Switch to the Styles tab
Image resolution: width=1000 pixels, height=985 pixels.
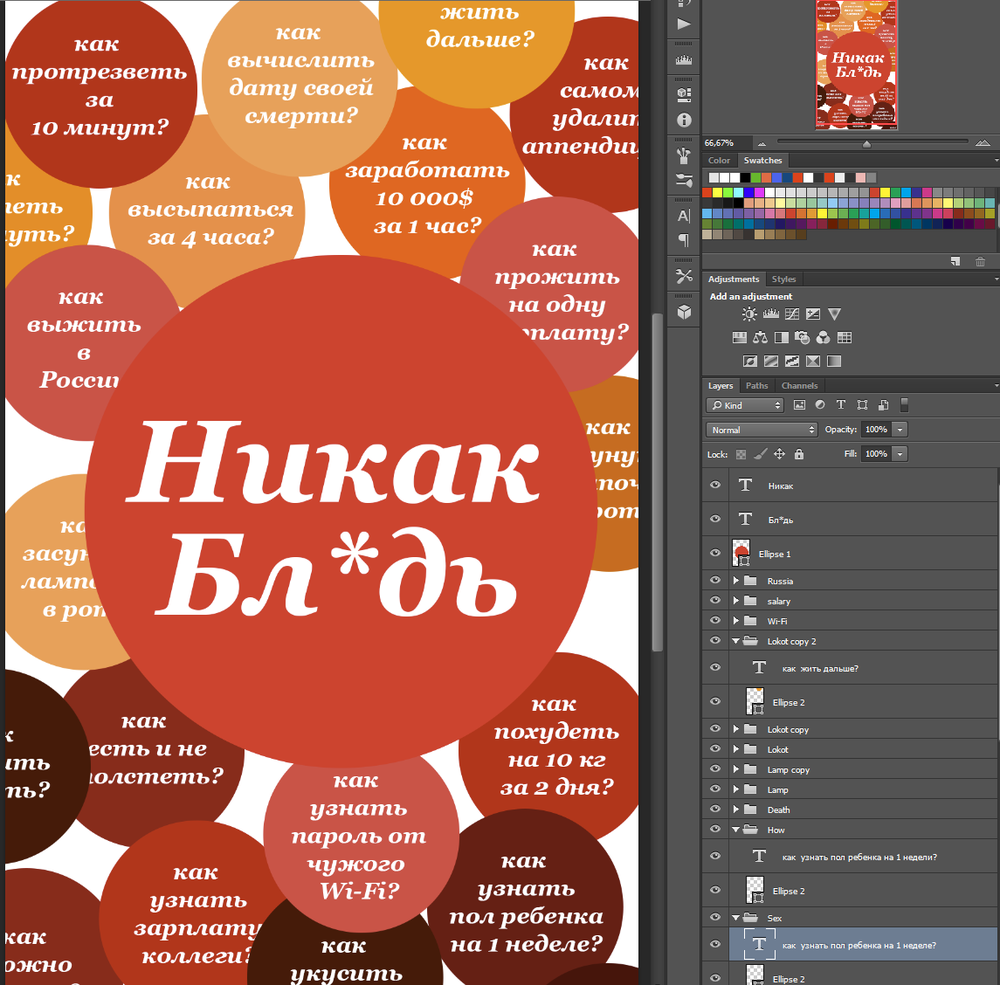pos(784,280)
